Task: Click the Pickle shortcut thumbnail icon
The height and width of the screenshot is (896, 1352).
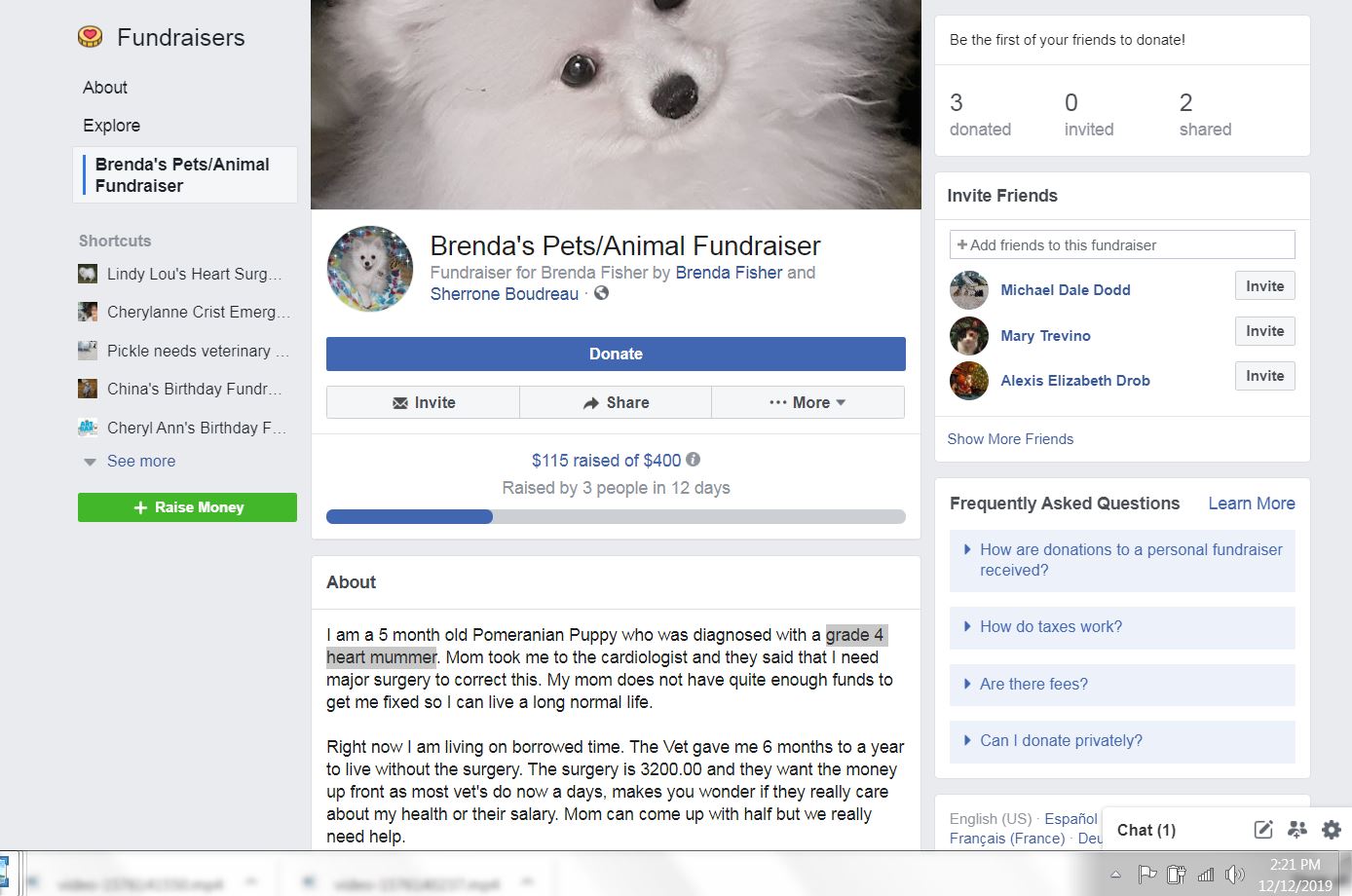Action: (88, 350)
